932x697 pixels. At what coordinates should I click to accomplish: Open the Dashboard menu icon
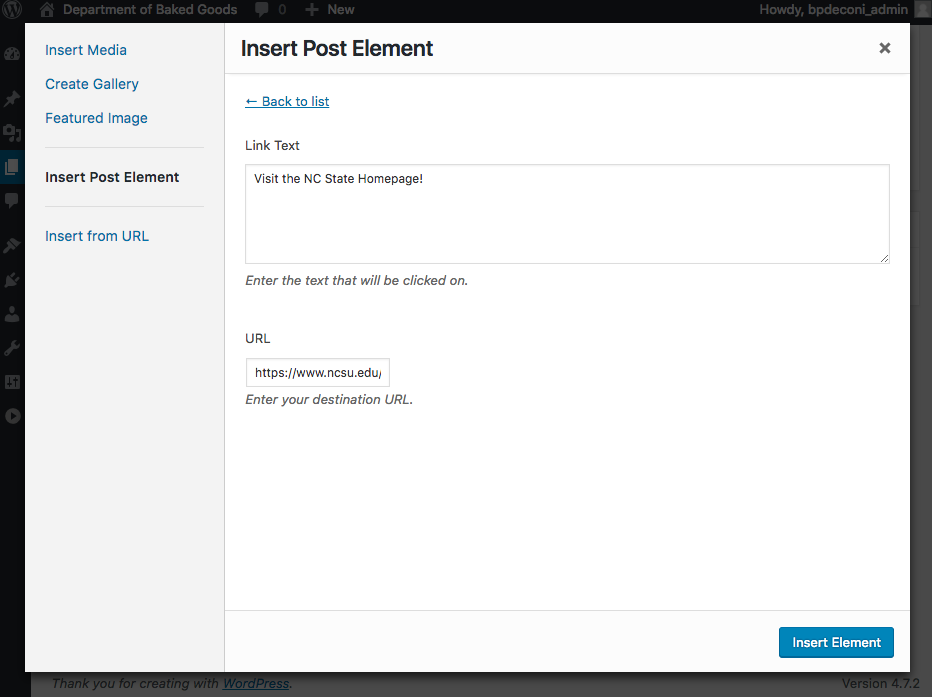pos(12,55)
